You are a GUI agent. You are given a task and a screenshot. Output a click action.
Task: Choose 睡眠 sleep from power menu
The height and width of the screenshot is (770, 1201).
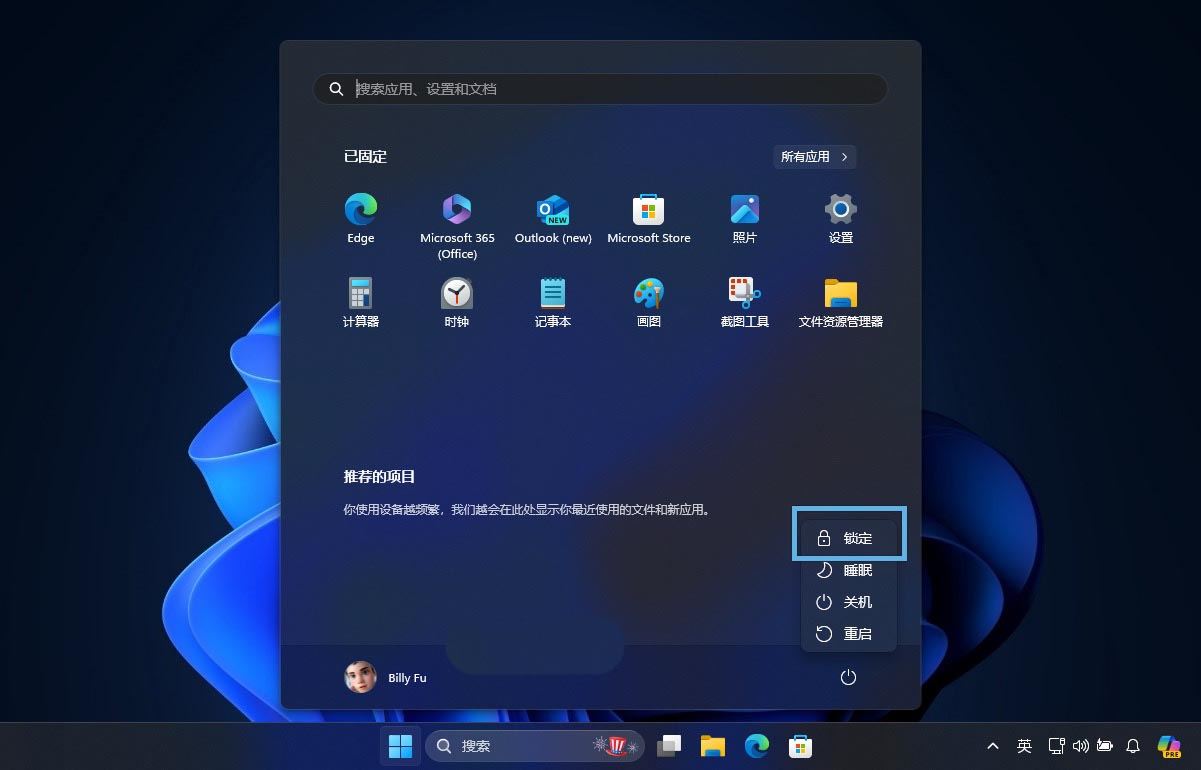[849, 570]
